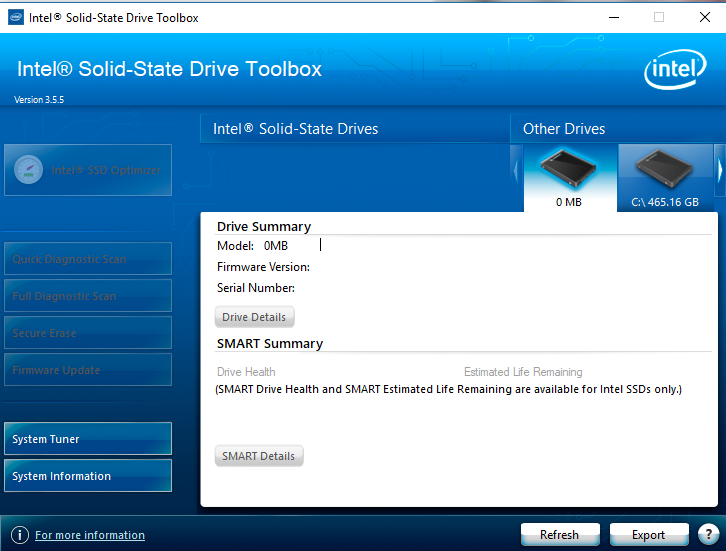This screenshot has height=551, width=726.
Task: Open the Secure Erase option
Action: (88, 333)
